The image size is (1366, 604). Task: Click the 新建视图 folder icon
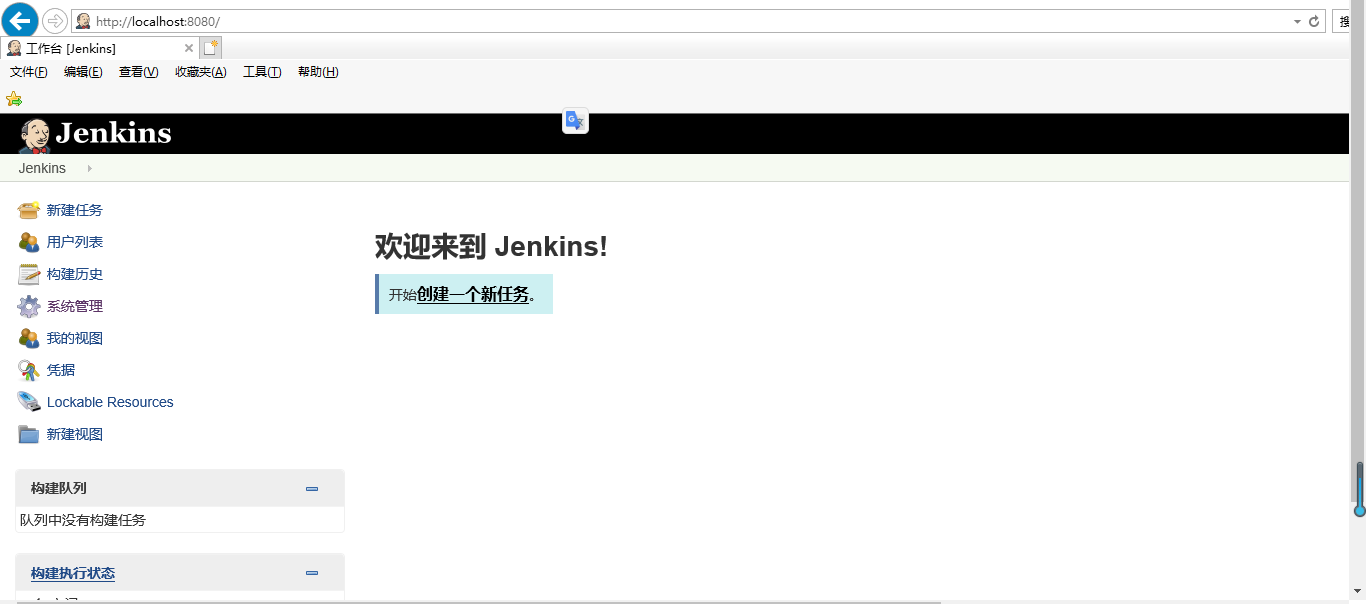(29, 434)
